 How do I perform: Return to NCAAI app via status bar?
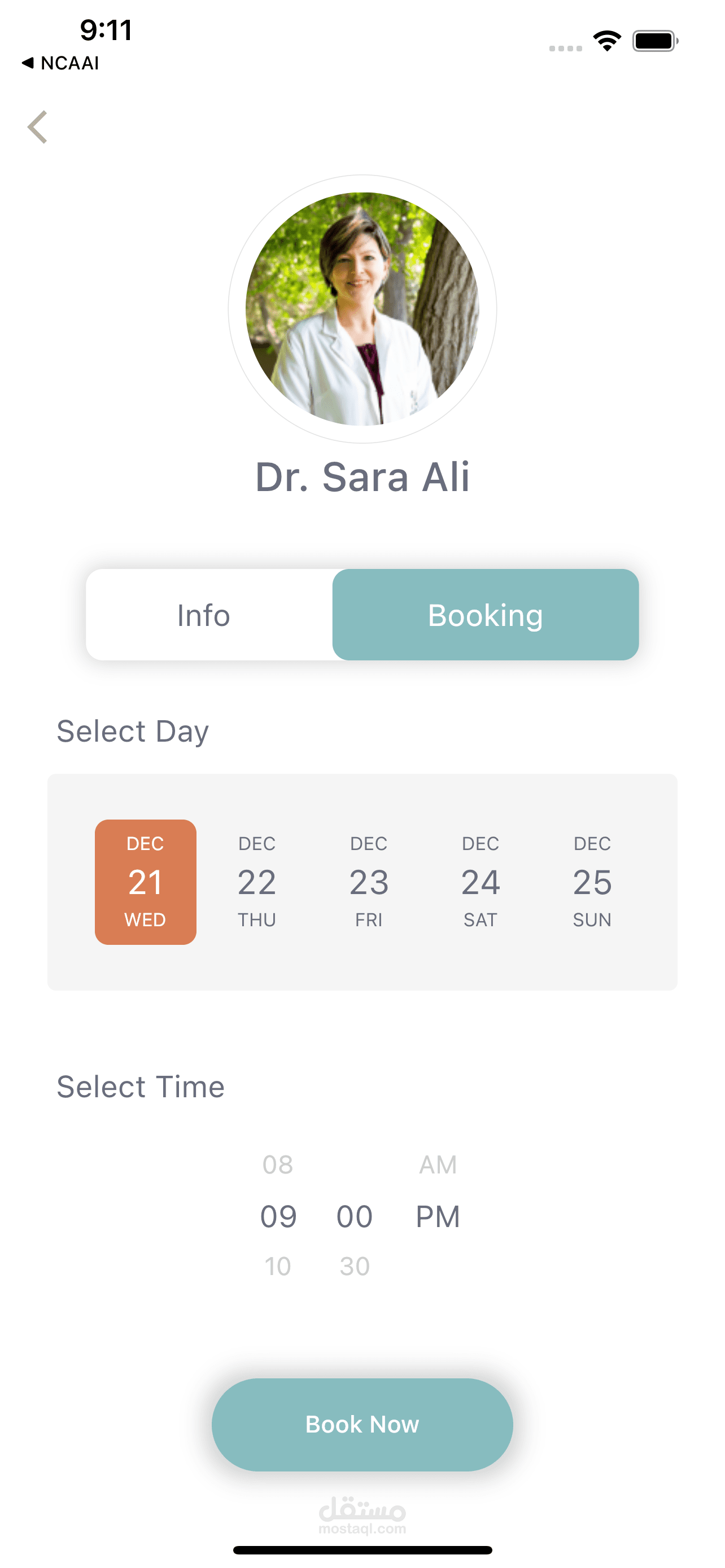point(61,63)
